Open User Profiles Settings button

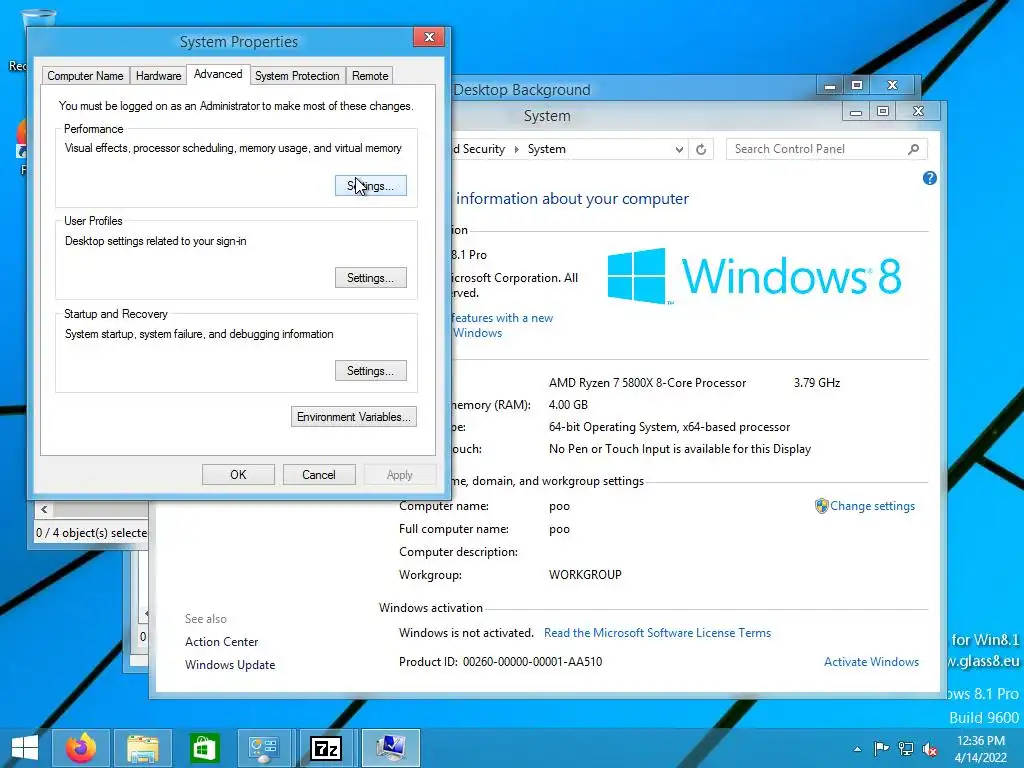[x=370, y=278]
